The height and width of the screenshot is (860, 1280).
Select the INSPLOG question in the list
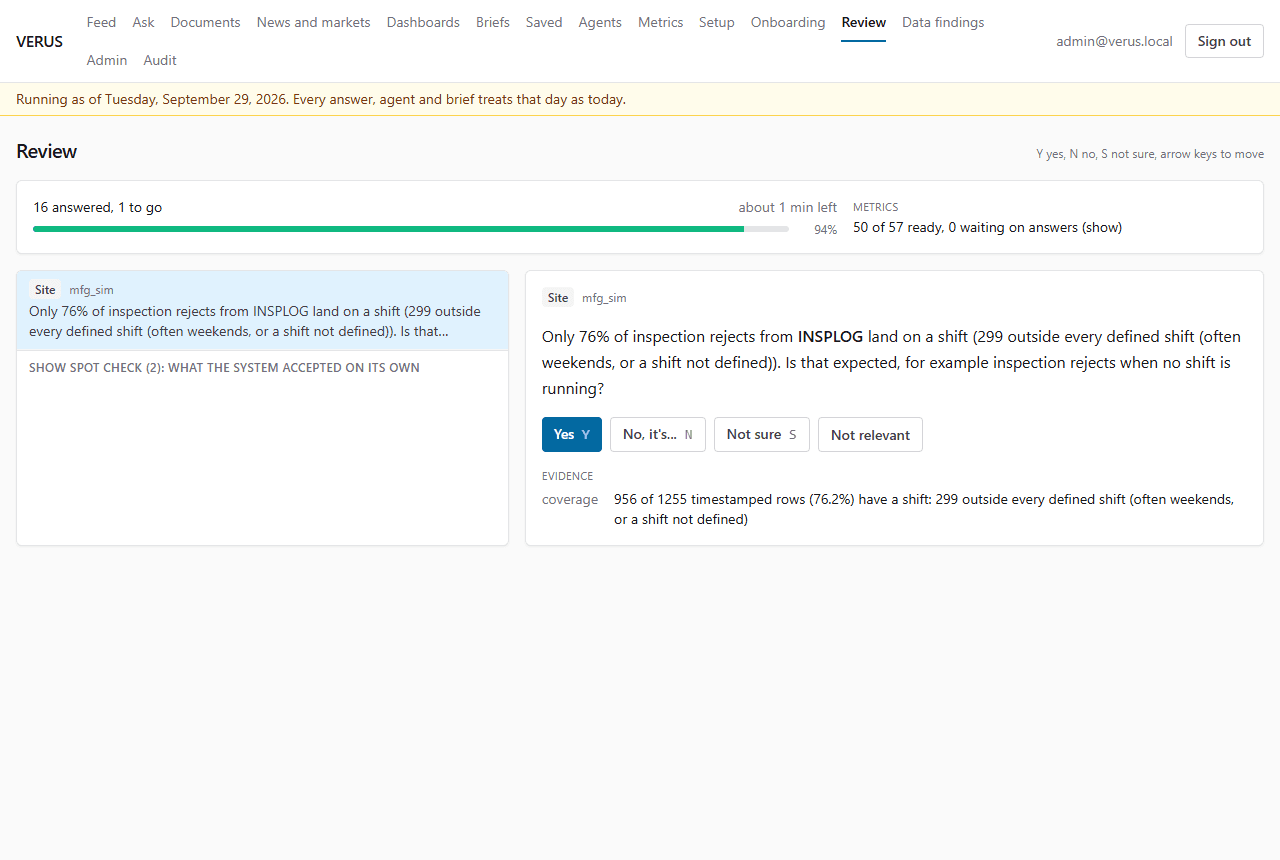tap(262, 310)
